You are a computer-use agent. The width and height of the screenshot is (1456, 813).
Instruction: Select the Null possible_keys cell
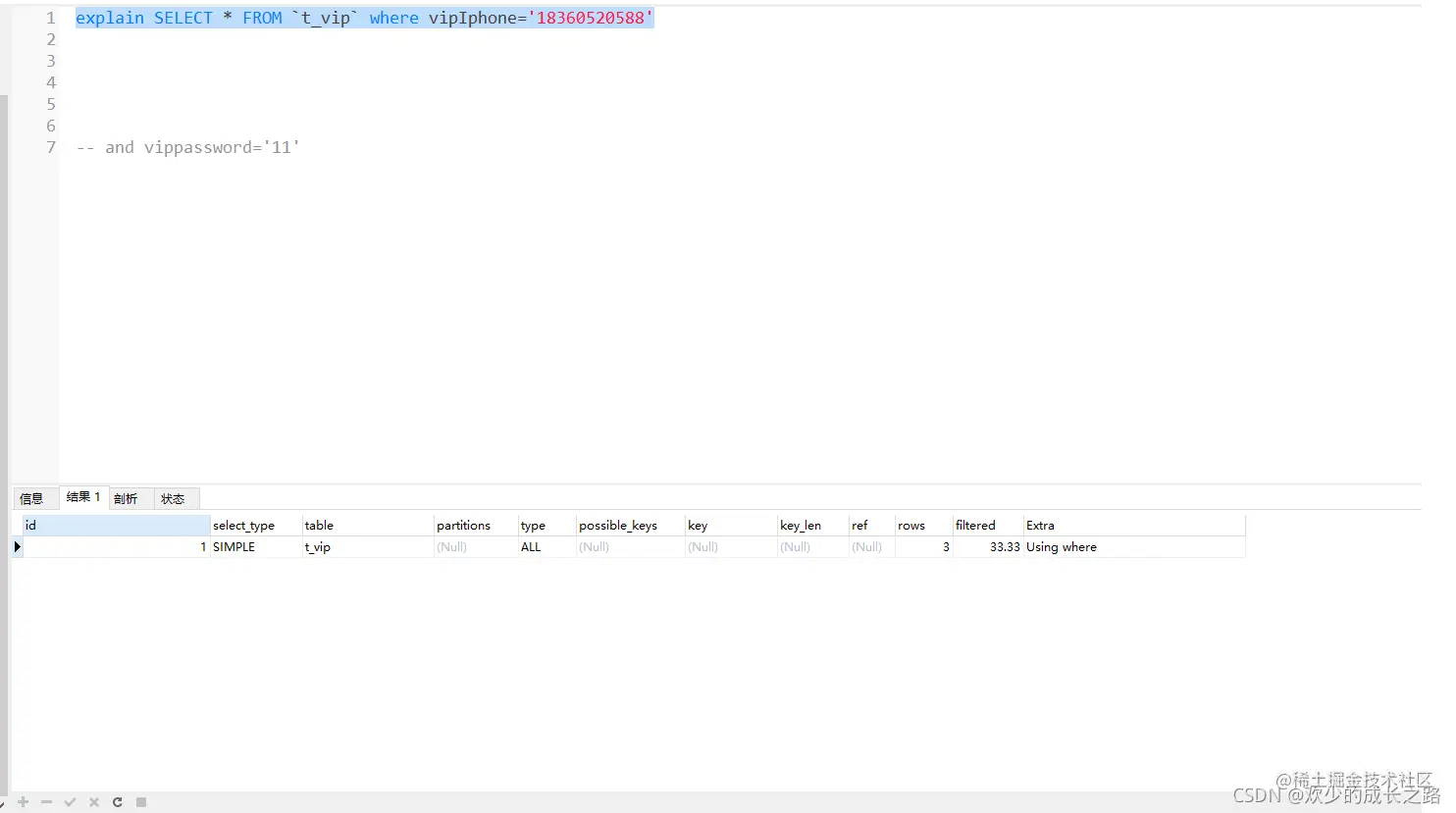631,547
